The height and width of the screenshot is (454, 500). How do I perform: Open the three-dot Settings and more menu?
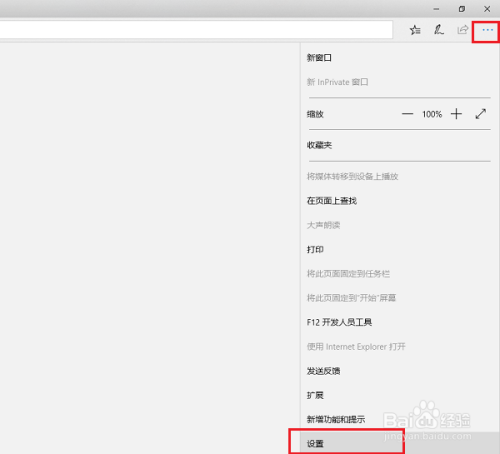click(487, 30)
